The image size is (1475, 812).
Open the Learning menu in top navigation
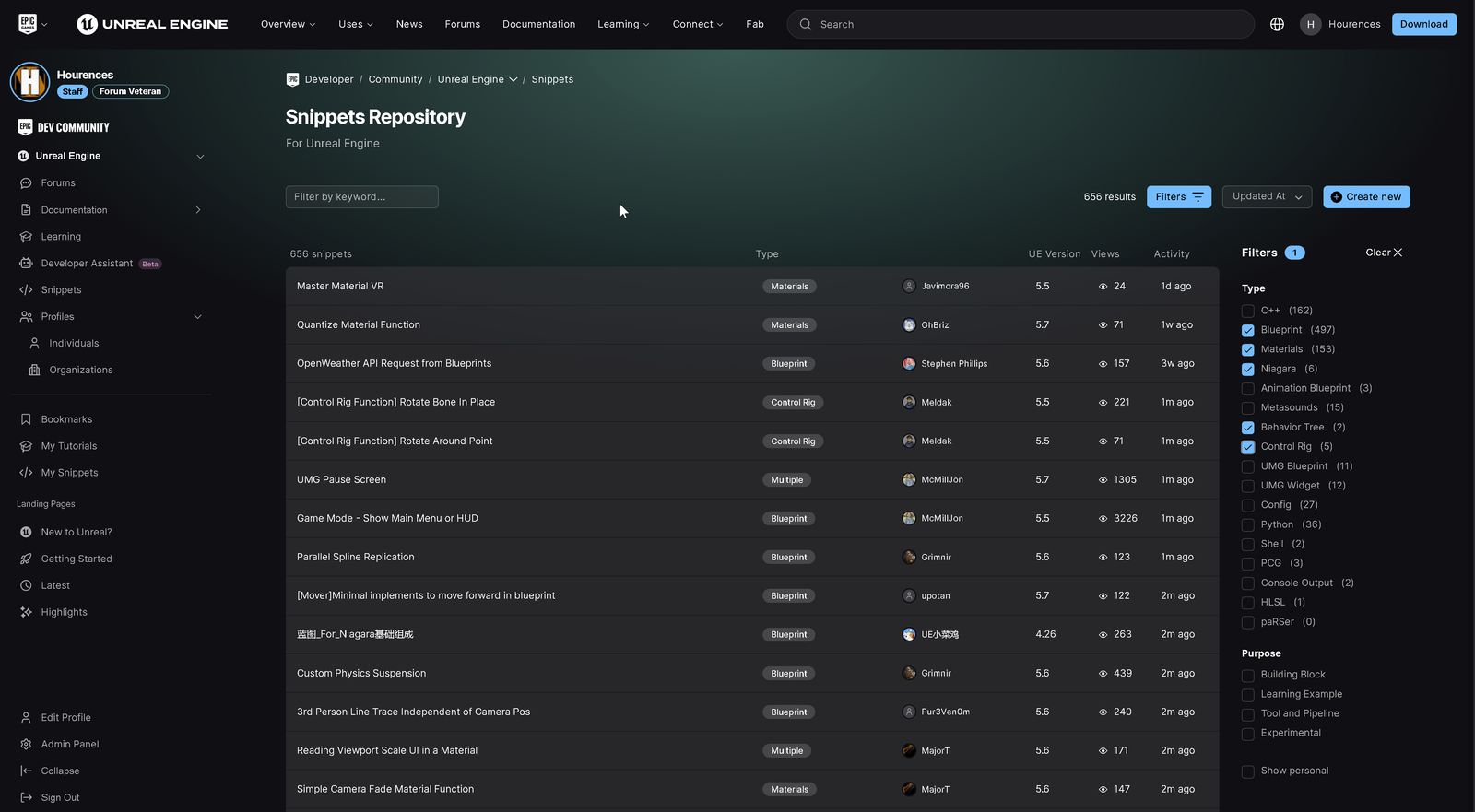(622, 24)
